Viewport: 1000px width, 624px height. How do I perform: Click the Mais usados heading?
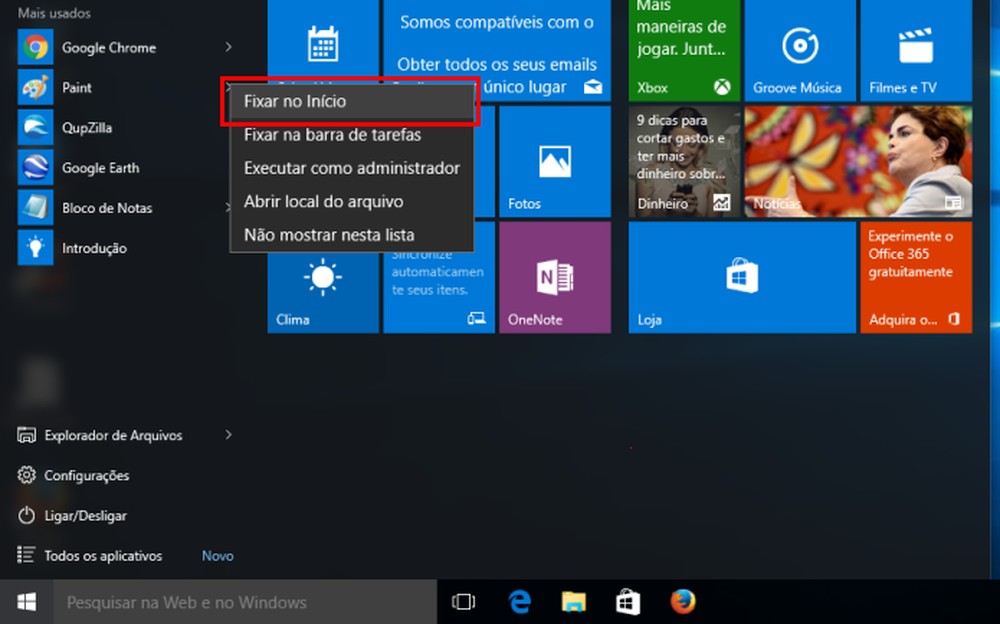[54, 13]
